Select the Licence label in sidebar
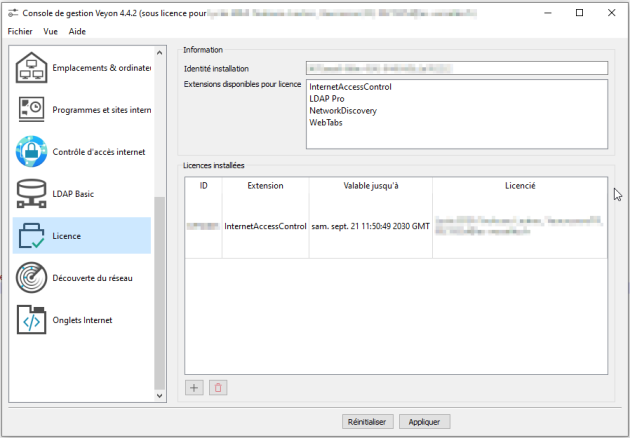This screenshot has height=438, width=630. tap(66, 236)
